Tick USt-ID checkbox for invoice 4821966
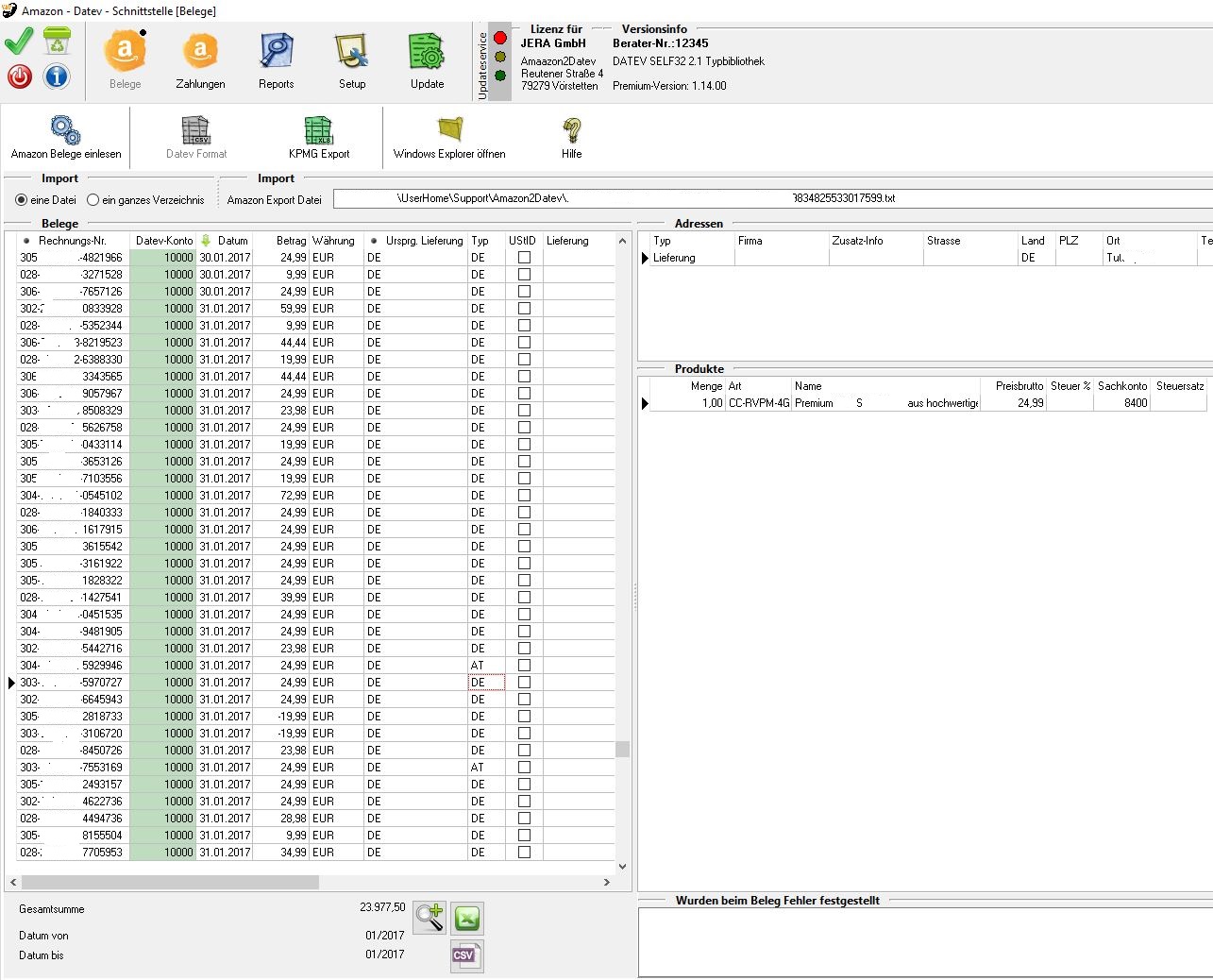Screen dimensions: 1213x980 pos(524,258)
